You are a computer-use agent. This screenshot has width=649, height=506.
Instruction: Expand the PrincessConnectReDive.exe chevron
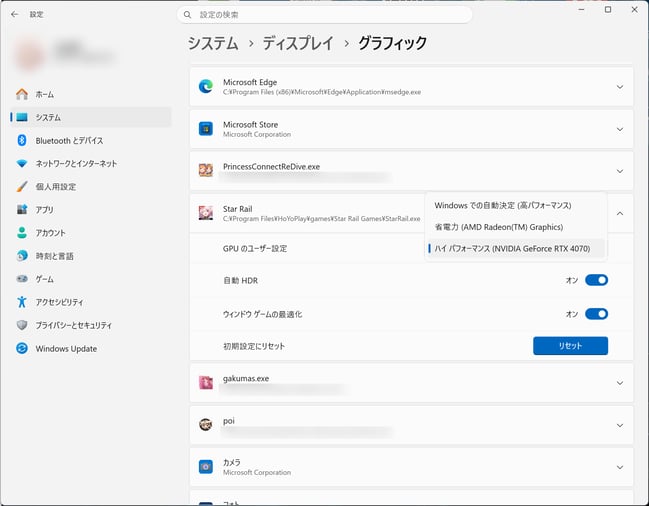[x=620, y=171]
